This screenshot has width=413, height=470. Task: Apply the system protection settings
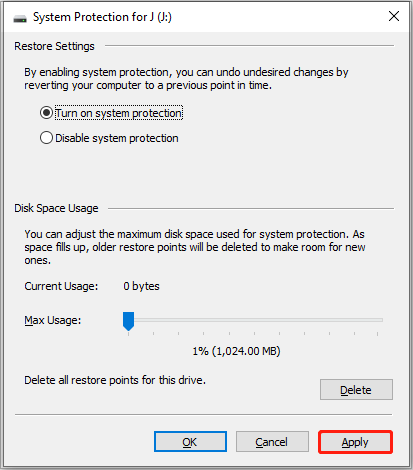[355, 442]
